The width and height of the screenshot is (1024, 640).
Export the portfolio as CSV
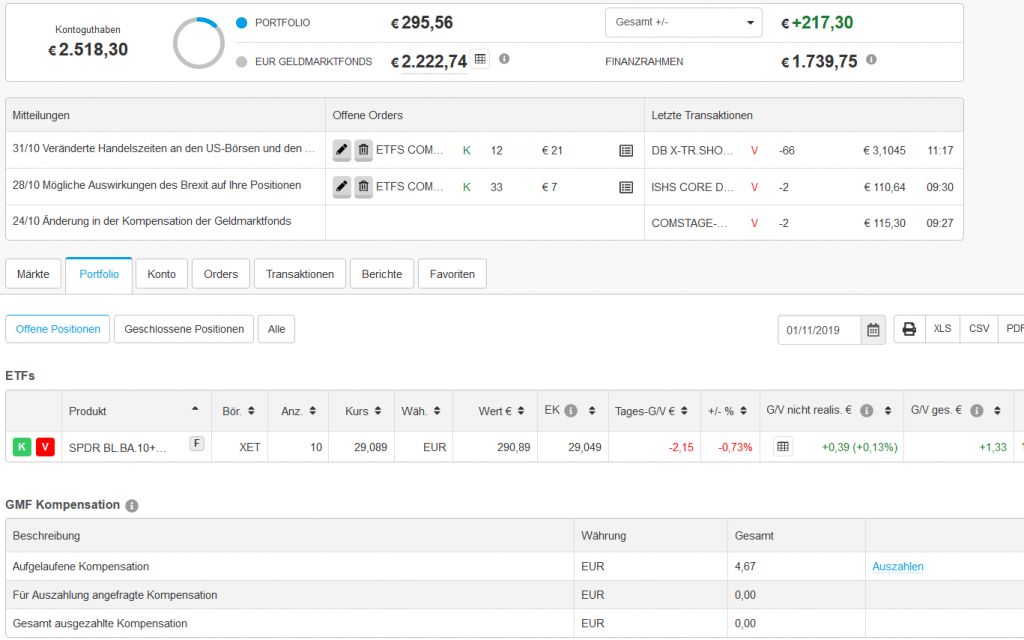click(x=978, y=329)
